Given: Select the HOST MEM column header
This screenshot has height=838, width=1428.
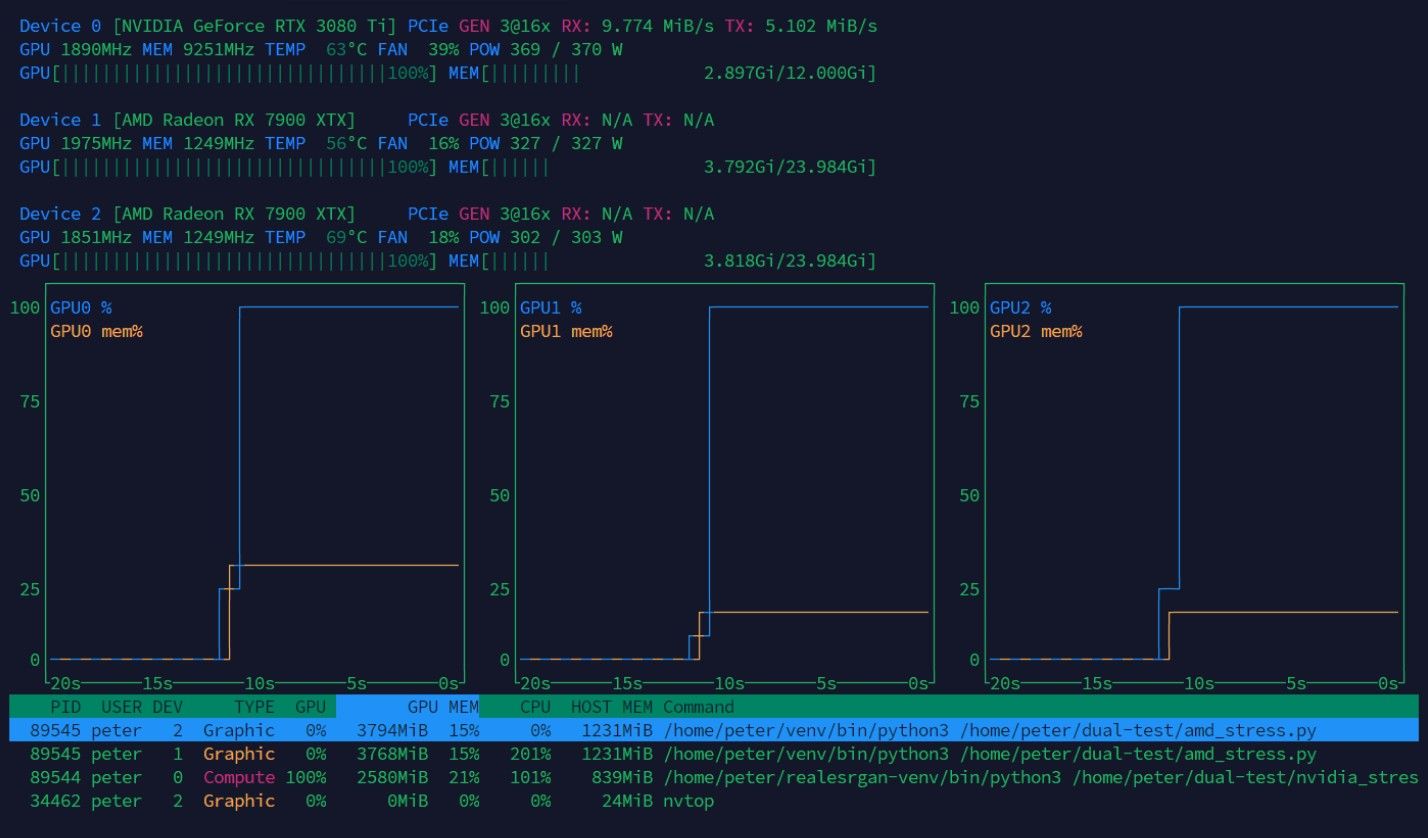Looking at the screenshot, I should (611, 707).
